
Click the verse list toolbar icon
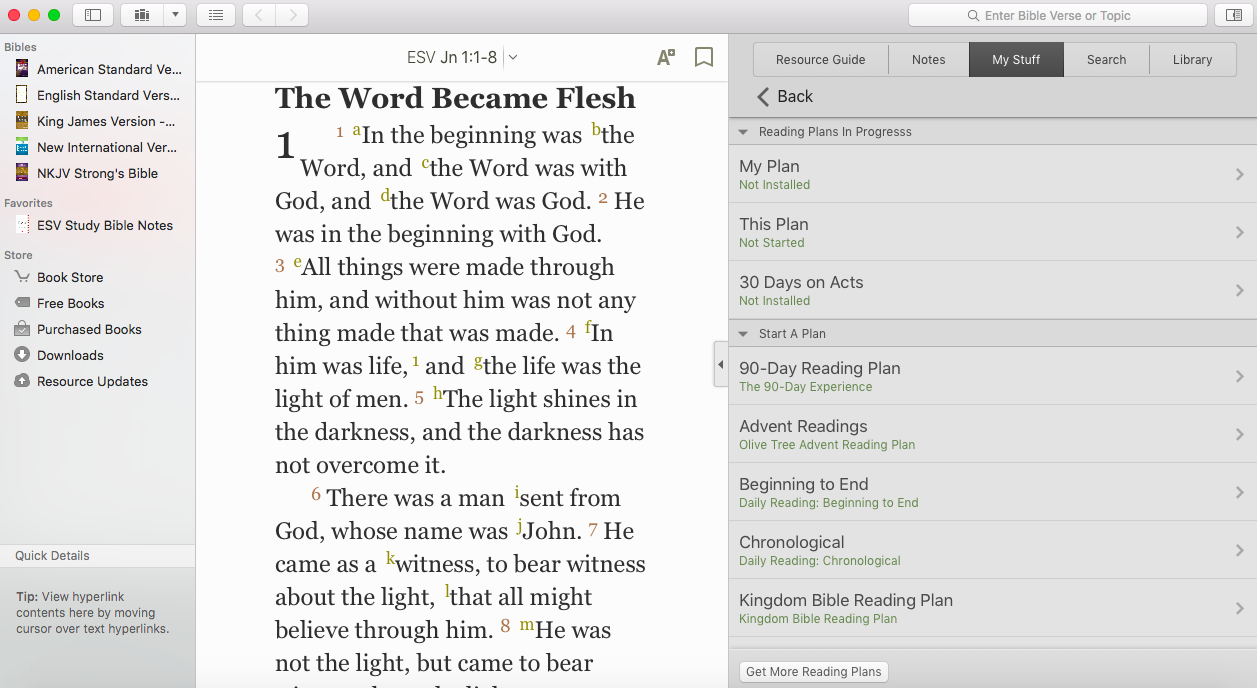coord(216,15)
